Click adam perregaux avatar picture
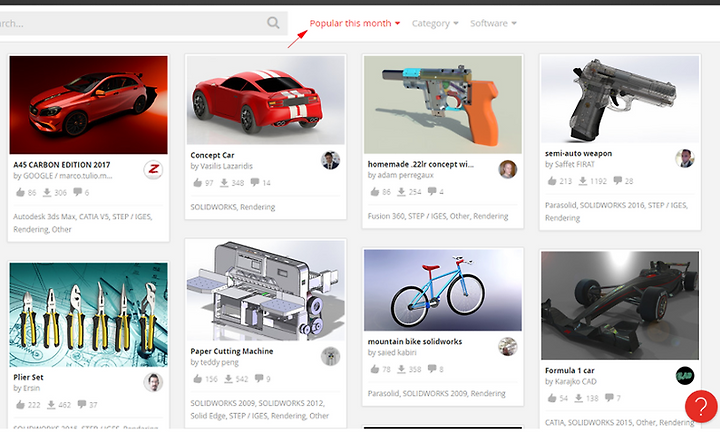The width and height of the screenshot is (720, 432). click(507, 169)
